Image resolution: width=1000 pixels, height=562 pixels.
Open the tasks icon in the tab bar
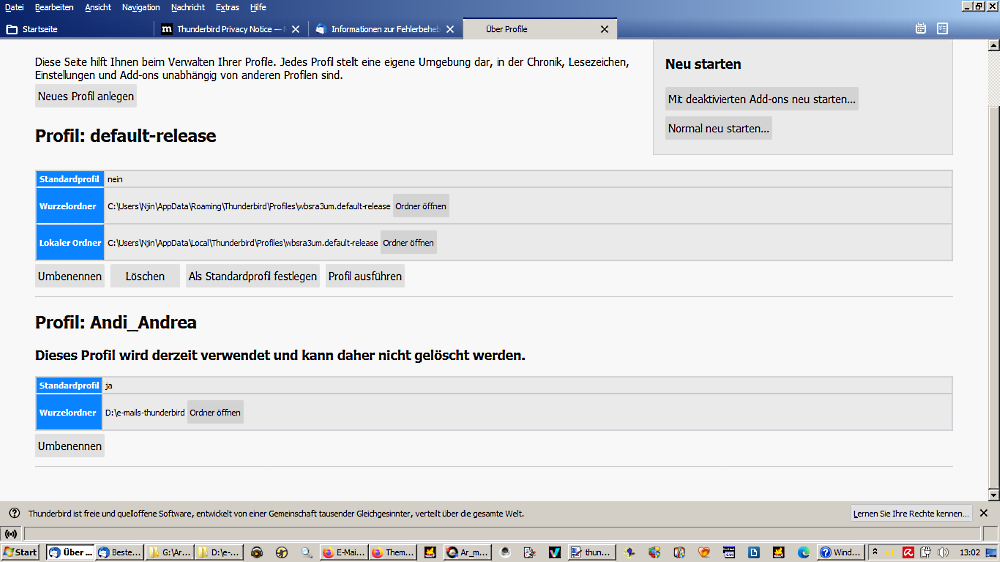pyautogui.click(x=942, y=29)
